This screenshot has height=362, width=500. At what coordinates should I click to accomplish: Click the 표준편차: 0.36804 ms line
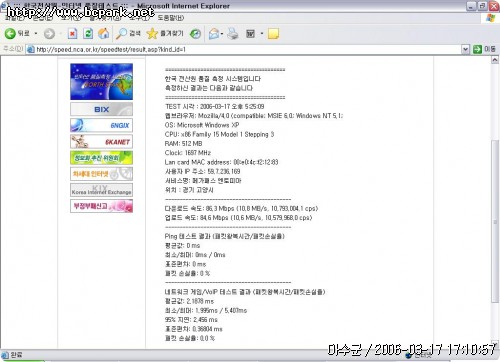pos(193,329)
